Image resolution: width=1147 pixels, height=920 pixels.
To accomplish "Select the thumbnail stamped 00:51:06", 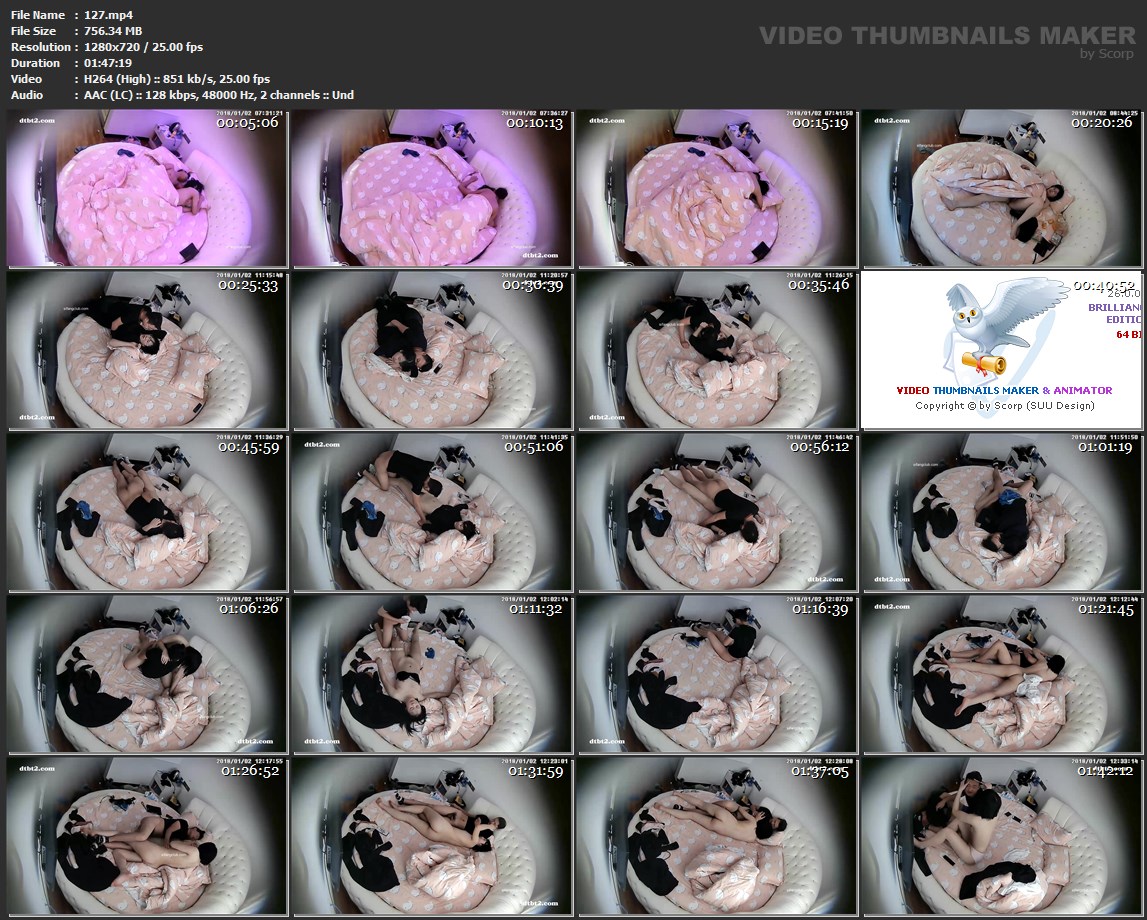I will tap(432, 512).
